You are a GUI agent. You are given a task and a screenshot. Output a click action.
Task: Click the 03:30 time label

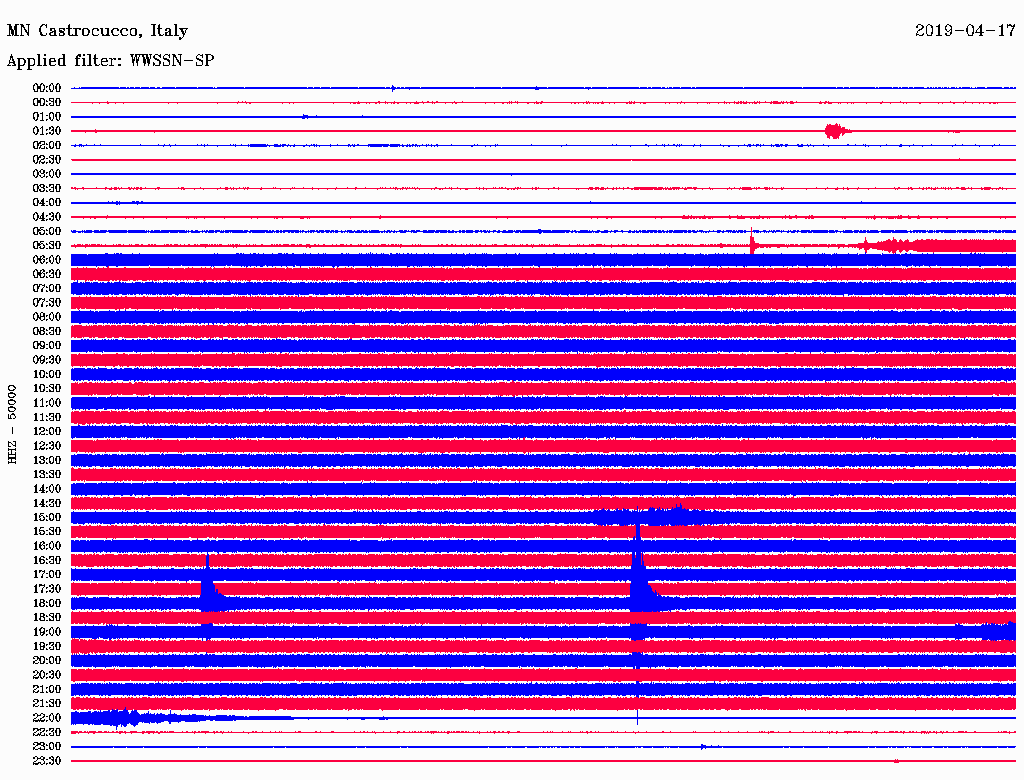coord(47,188)
